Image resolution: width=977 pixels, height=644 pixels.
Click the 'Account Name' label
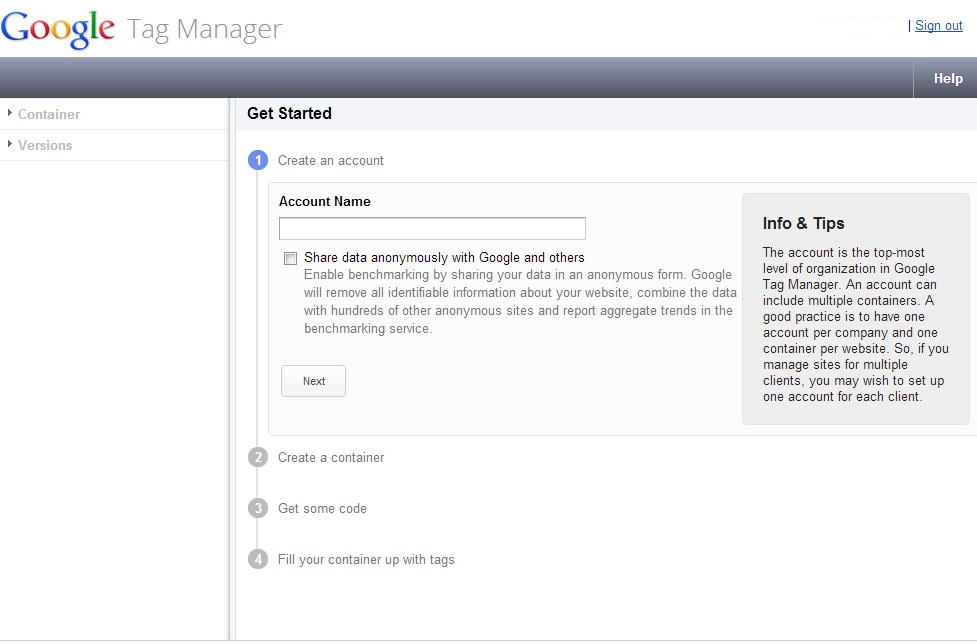[325, 202]
